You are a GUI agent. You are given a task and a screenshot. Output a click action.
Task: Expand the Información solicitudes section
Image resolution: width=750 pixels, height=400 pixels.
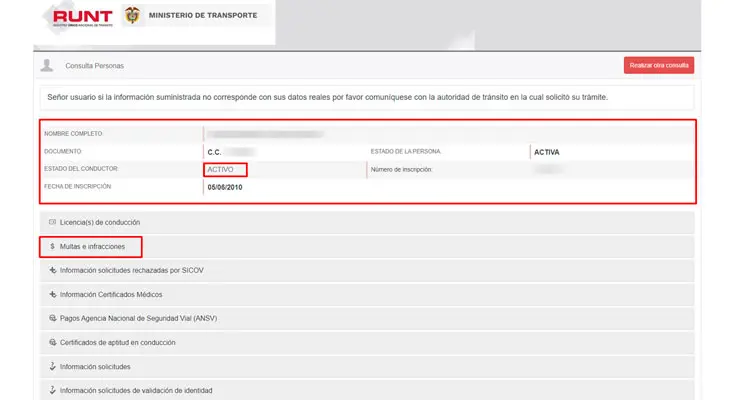(x=367, y=367)
